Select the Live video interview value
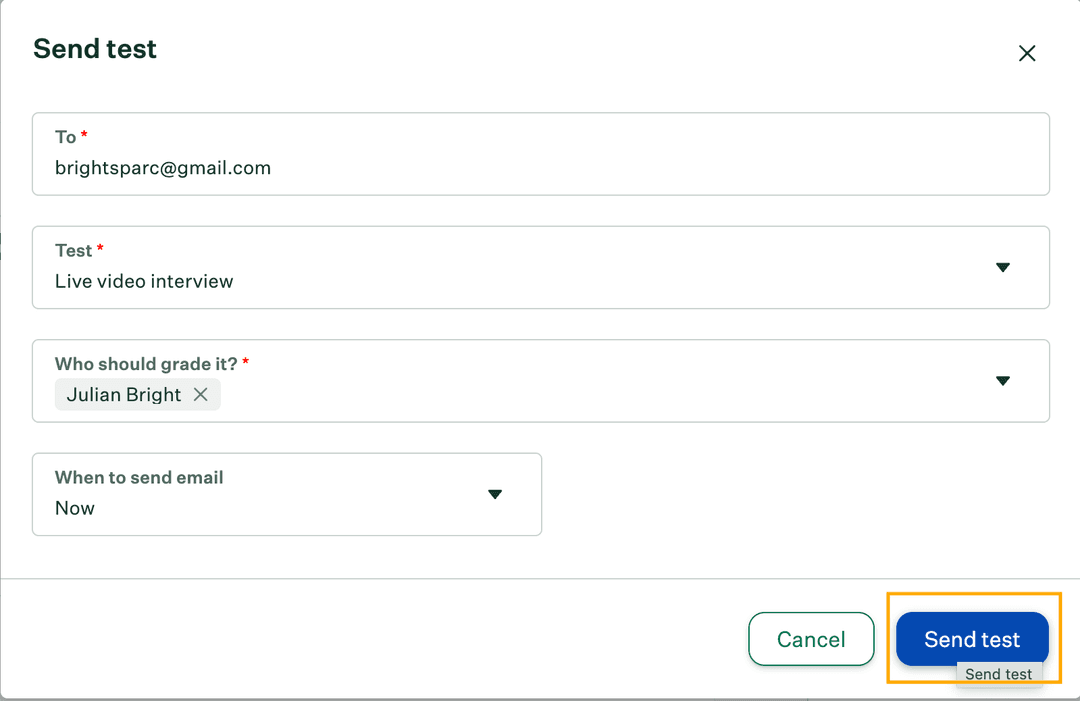 (x=144, y=281)
